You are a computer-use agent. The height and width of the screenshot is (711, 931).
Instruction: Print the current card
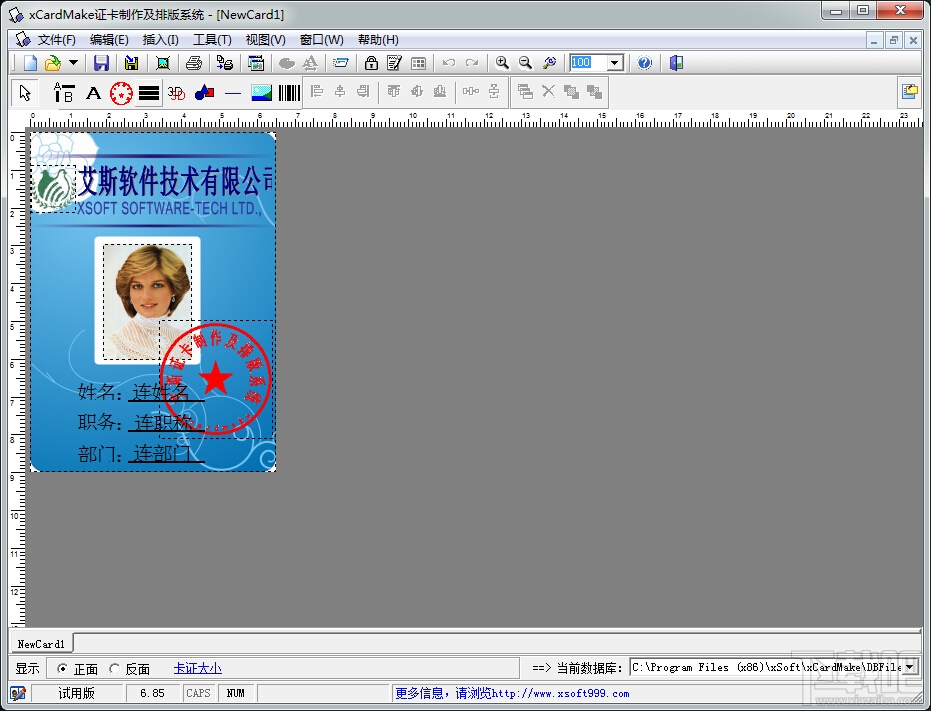coord(194,63)
